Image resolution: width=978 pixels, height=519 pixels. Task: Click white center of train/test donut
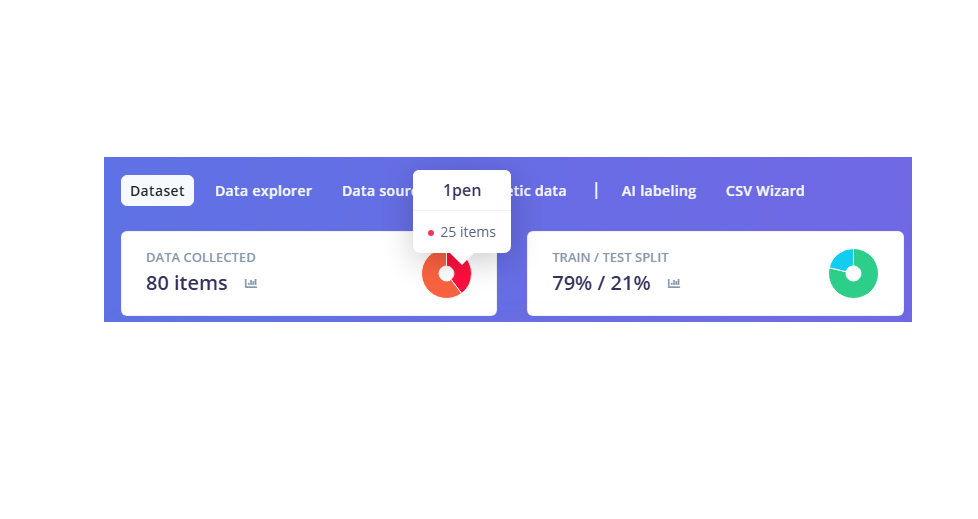[853, 274]
